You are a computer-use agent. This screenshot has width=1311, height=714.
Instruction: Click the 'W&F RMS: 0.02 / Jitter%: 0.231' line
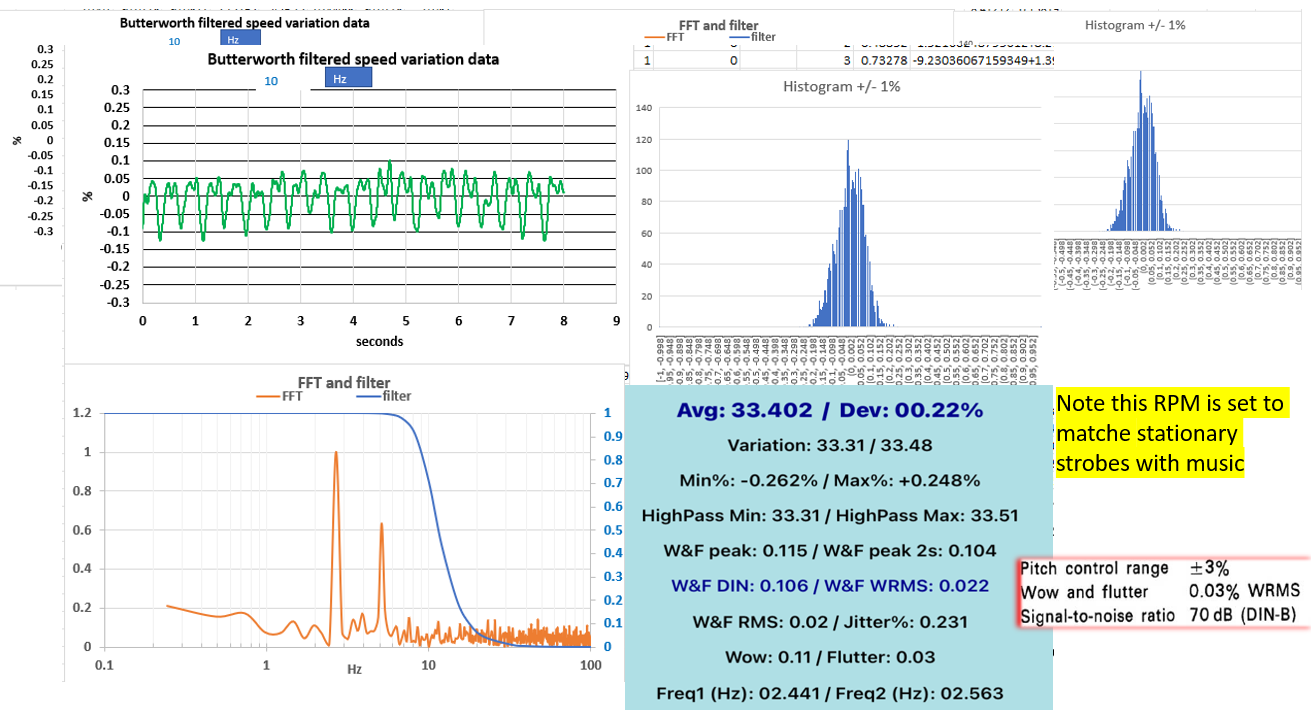(829, 621)
